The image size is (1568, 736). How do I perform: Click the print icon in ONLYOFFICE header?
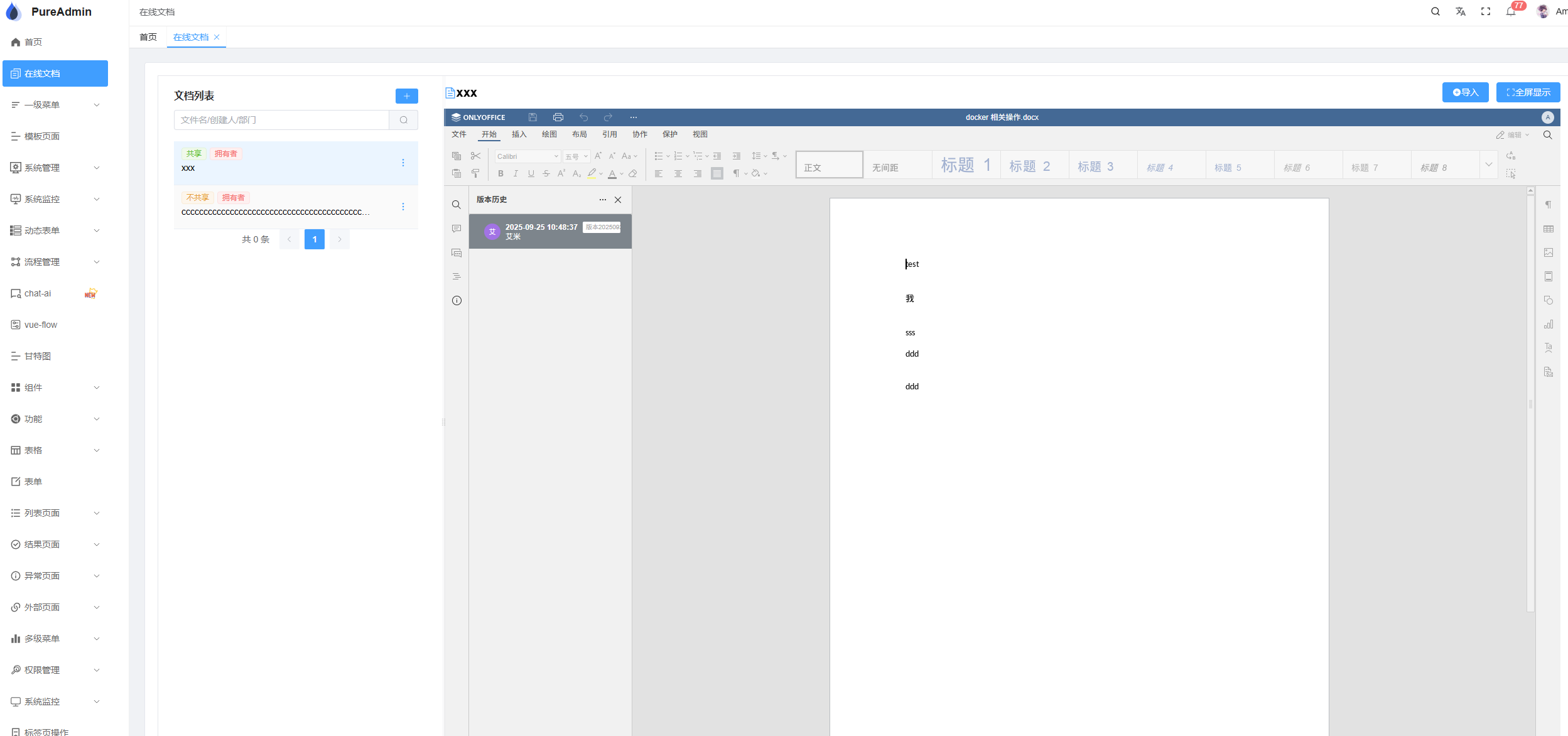tap(558, 117)
